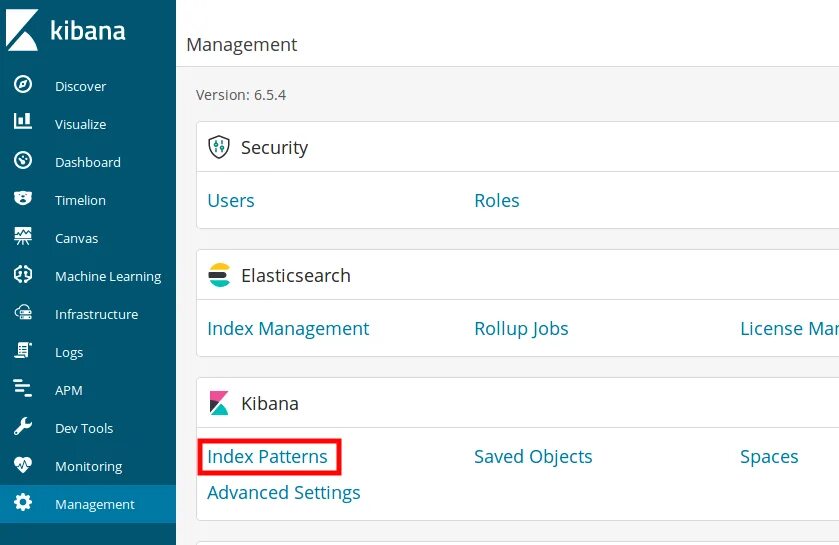Select Management in the sidebar
This screenshot has width=839, height=545.
[94, 504]
